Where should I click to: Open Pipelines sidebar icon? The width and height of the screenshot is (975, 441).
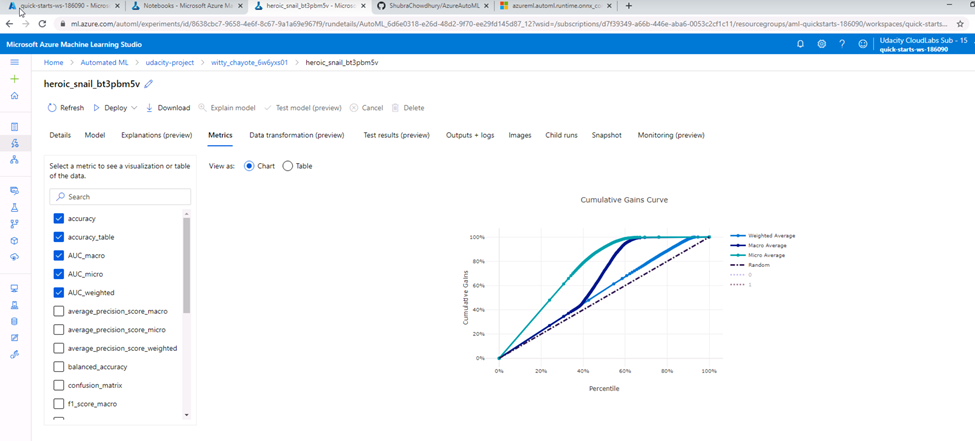(x=15, y=224)
